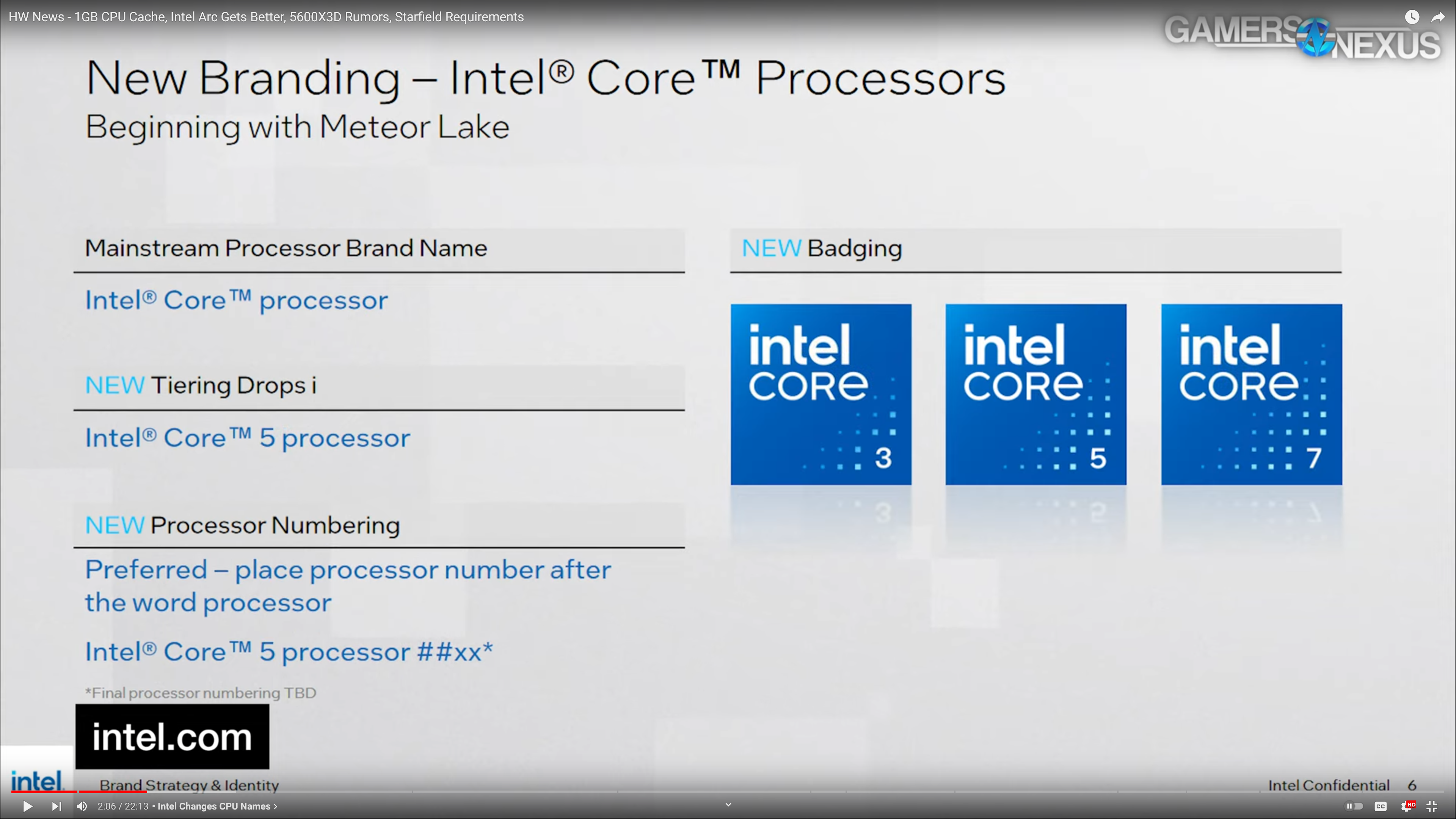This screenshot has height=819, width=1456.
Task: Share this video
Action: [1437, 17]
